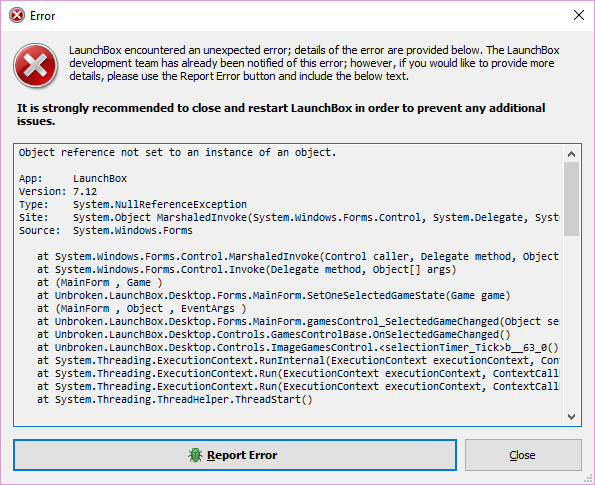
Task: Click the 'System.NullReferenceException' type line
Action: pyautogui.click(x=133, y=204)
